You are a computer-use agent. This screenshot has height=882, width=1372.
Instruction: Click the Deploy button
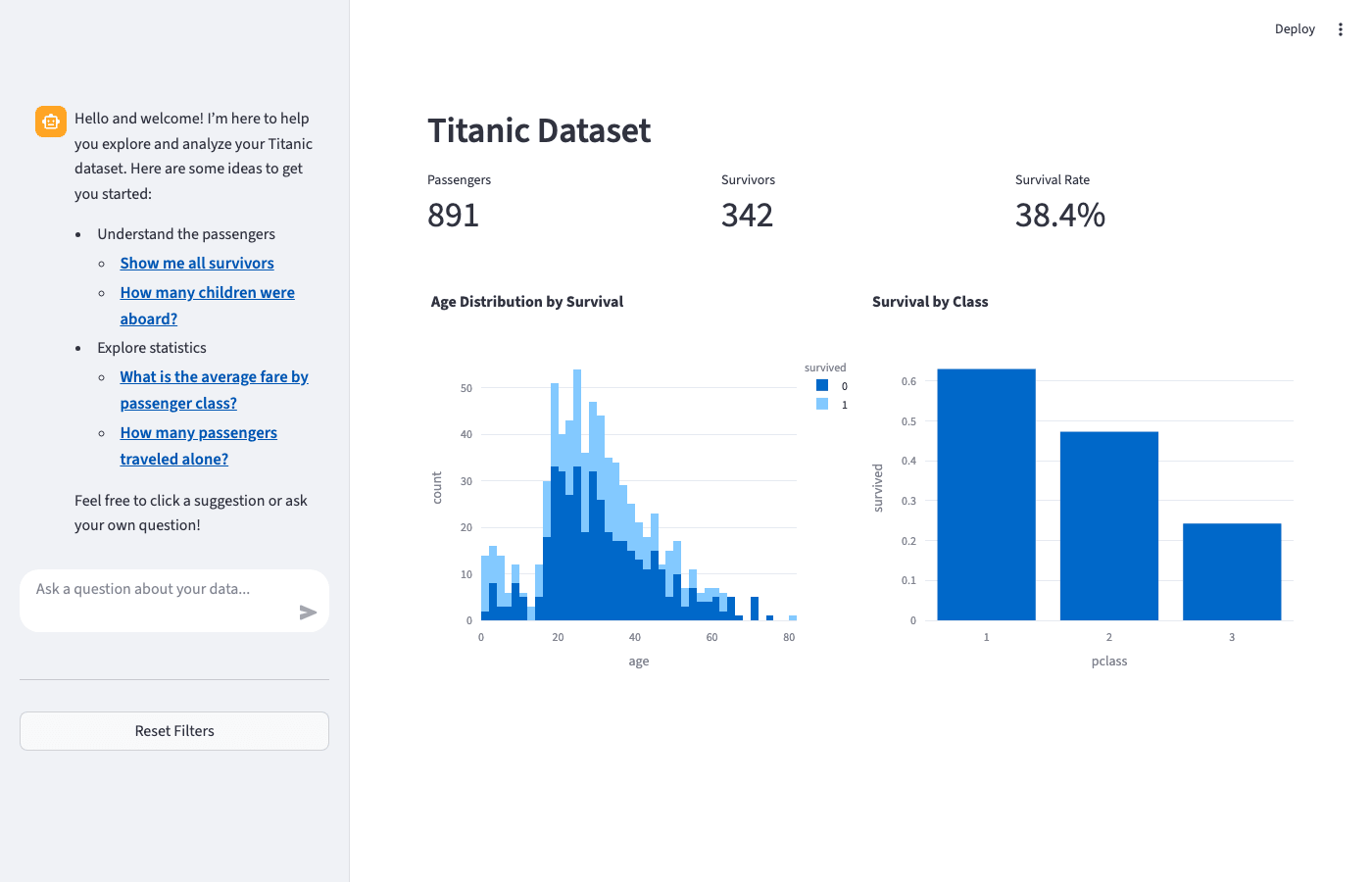pos(1294,29)
